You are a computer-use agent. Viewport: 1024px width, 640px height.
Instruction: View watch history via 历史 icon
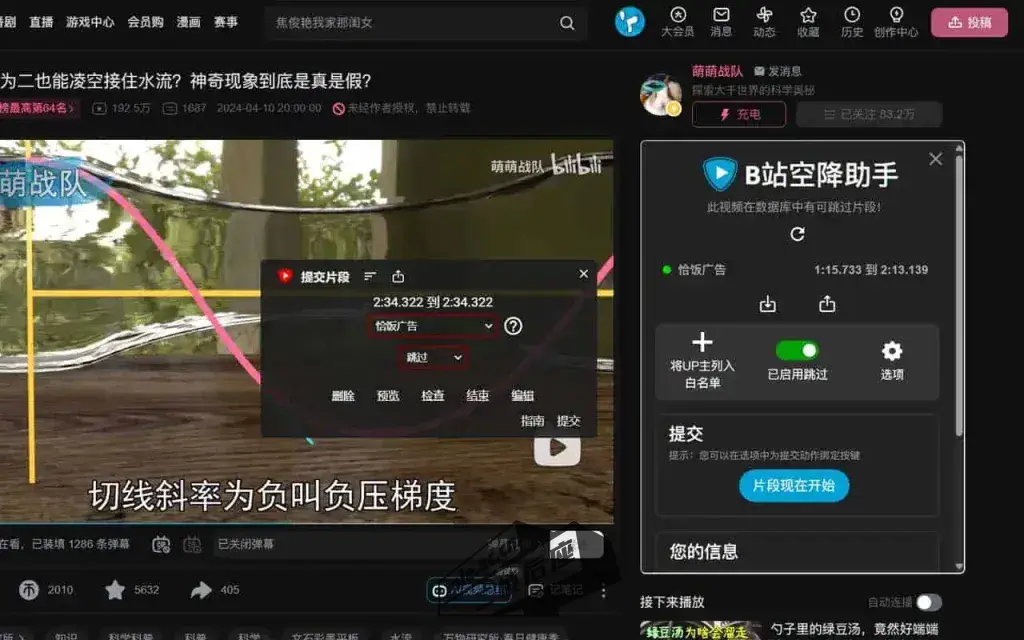(851, 17)
